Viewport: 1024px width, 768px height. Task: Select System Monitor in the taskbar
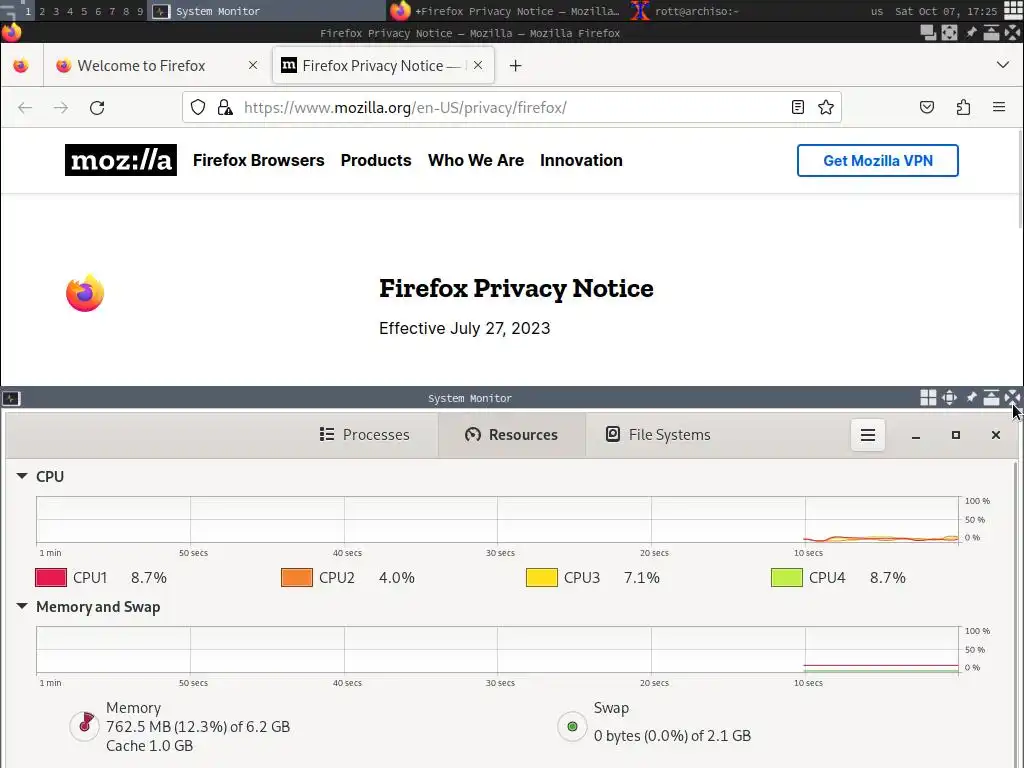click(x=266, y=11)
